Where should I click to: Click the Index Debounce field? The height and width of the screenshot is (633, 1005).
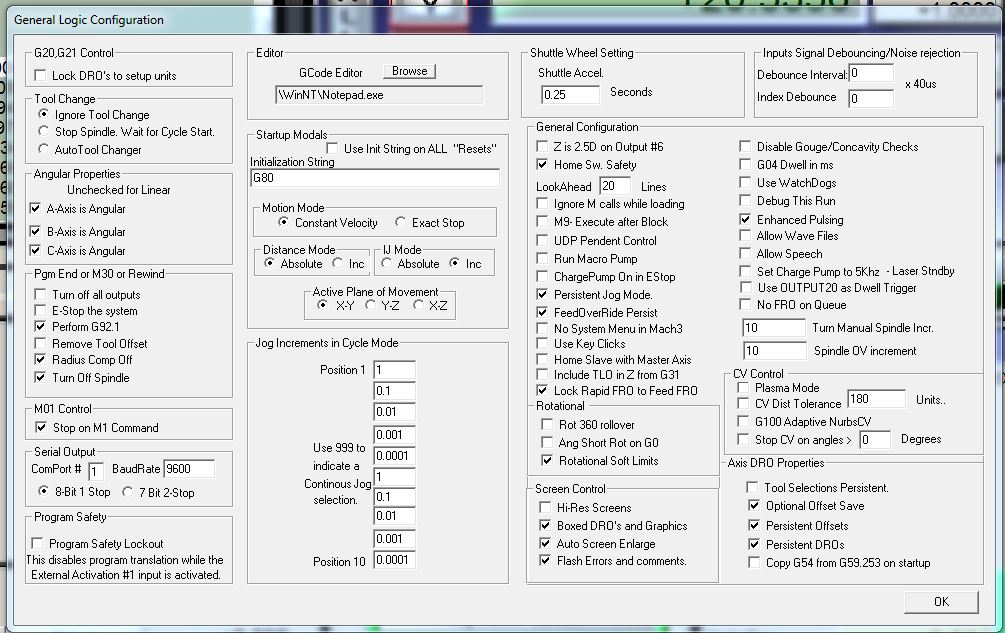point(871,98)
